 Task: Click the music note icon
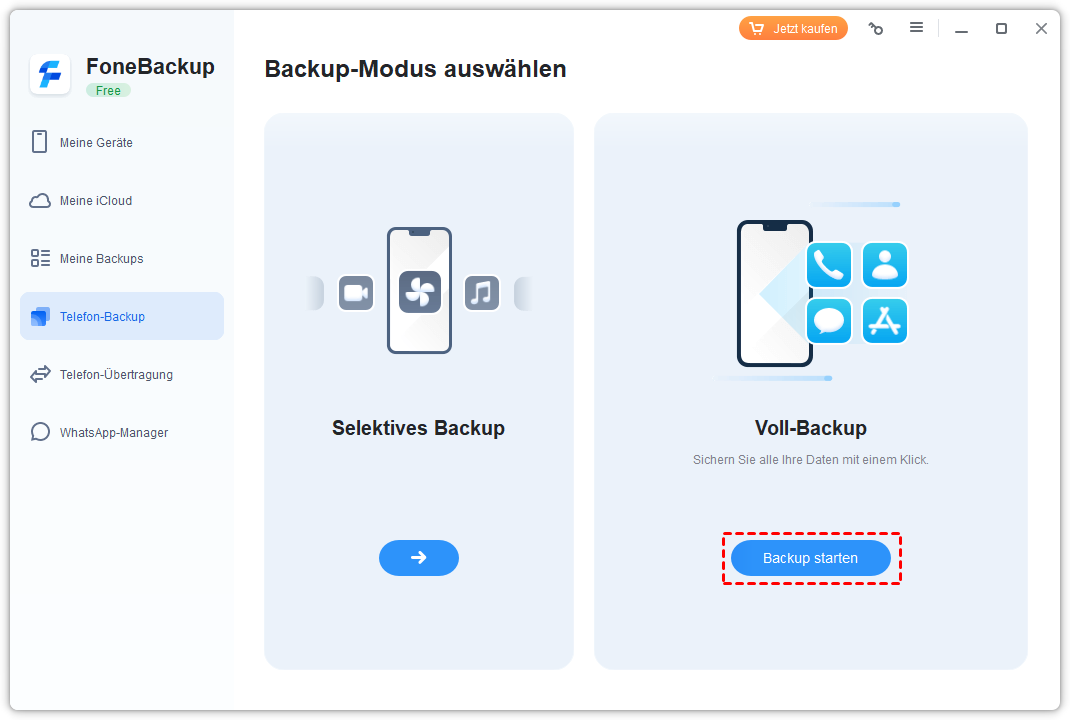(482, 293)
